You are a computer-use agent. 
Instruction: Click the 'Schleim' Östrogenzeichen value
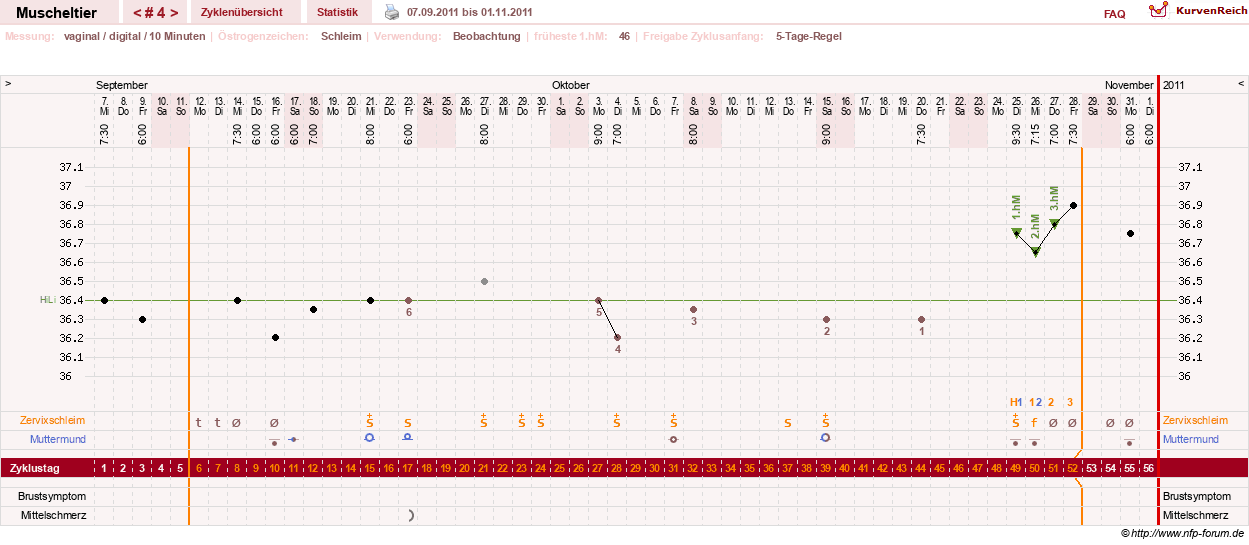point(341,36)
